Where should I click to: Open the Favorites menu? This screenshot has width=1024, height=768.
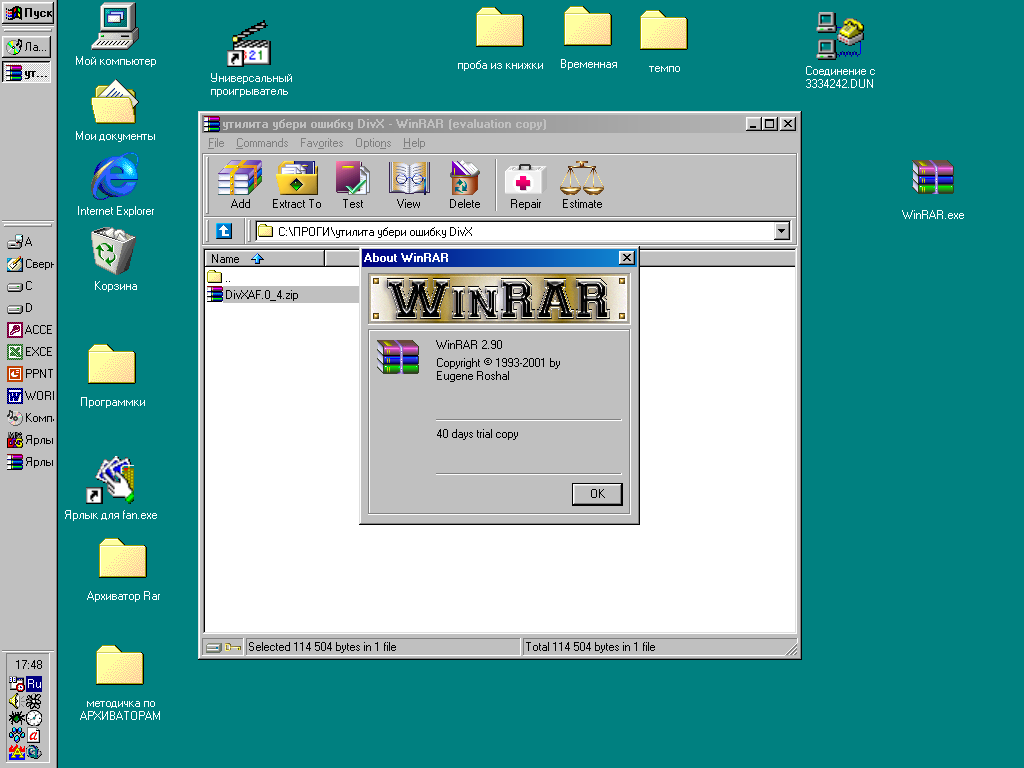click(x=321, y=143)
